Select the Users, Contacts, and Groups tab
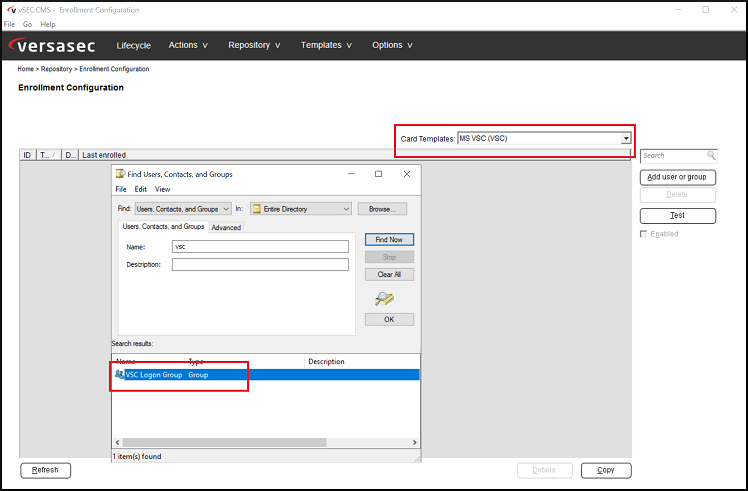The width and height of the screenshot is (748, 491). [164, 226]
